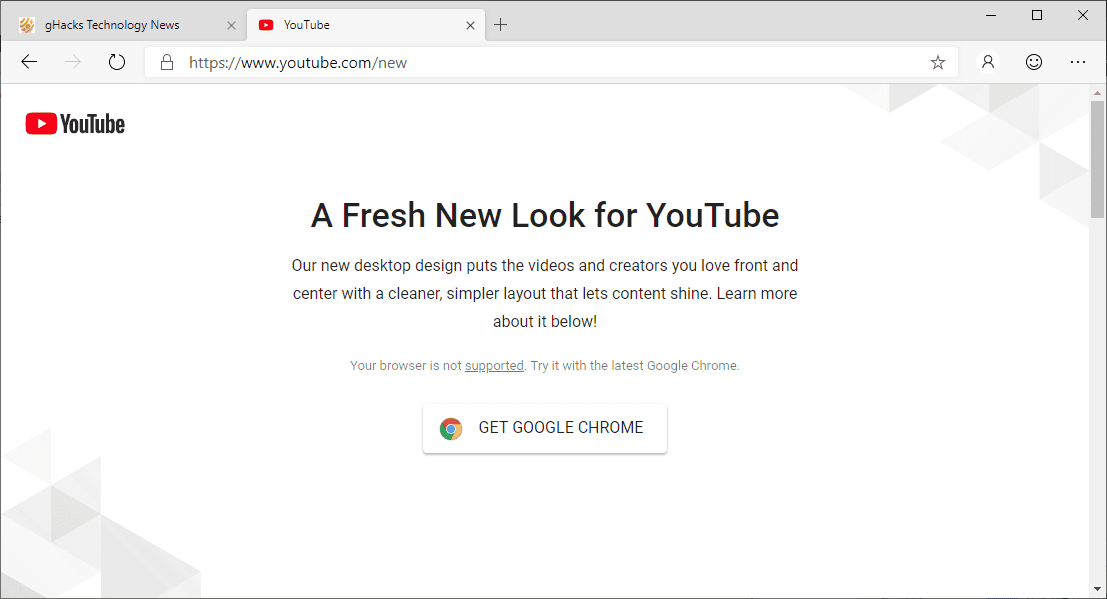This screenshot has height=599, width=1107.
Task: Click the scrollbar down arrow
Action: click(1097, 588)
